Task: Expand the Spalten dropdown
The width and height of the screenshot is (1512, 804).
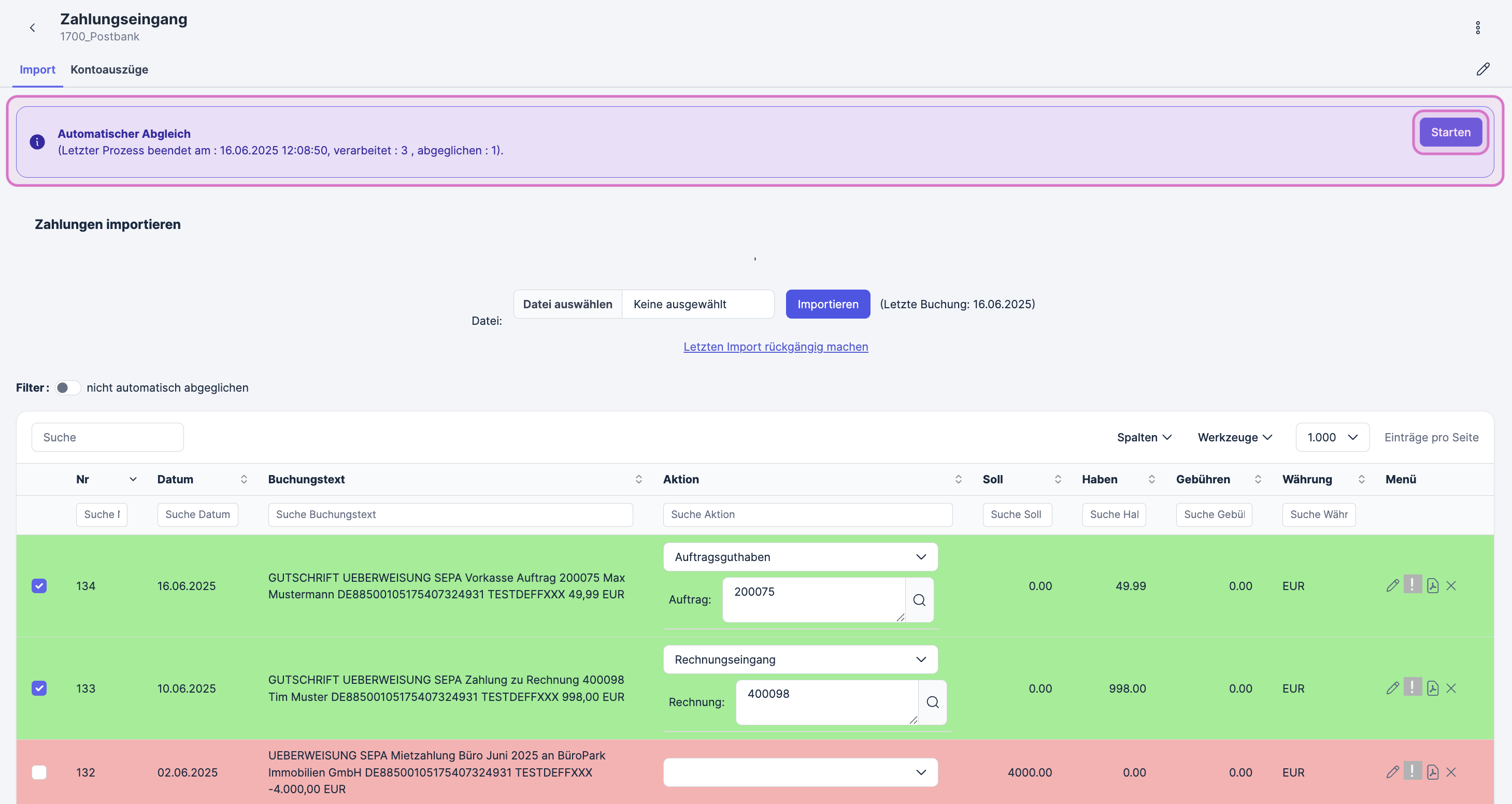Action: point(1144,437)
